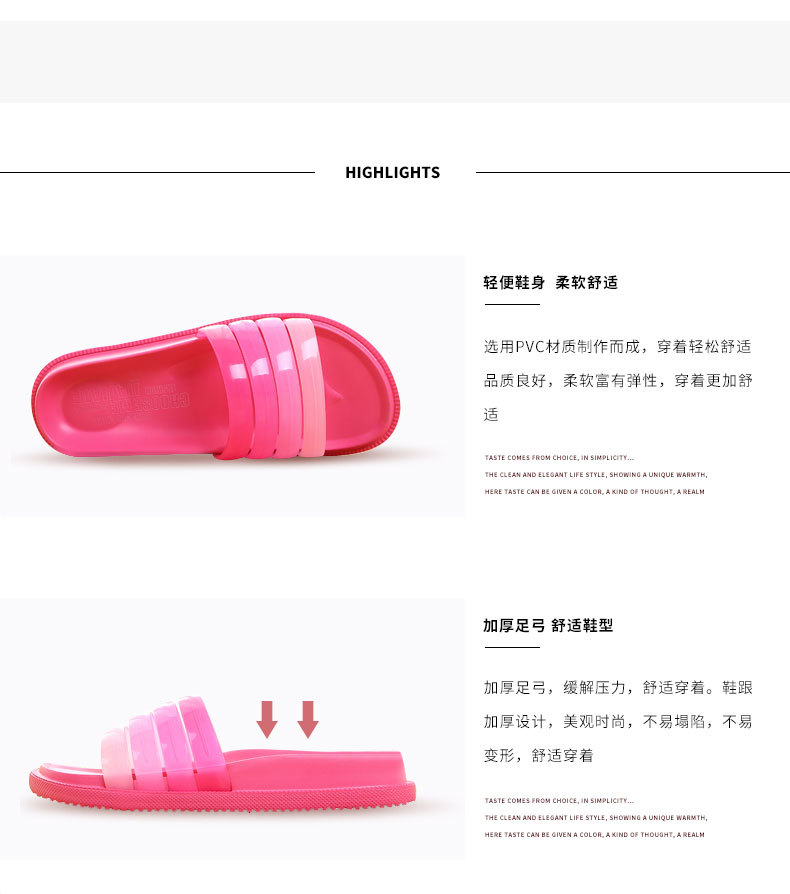The height and width of the screenshot is (894, 790).
Task: Click the translucent straps on side-view slipper
Action: [162, 744]
